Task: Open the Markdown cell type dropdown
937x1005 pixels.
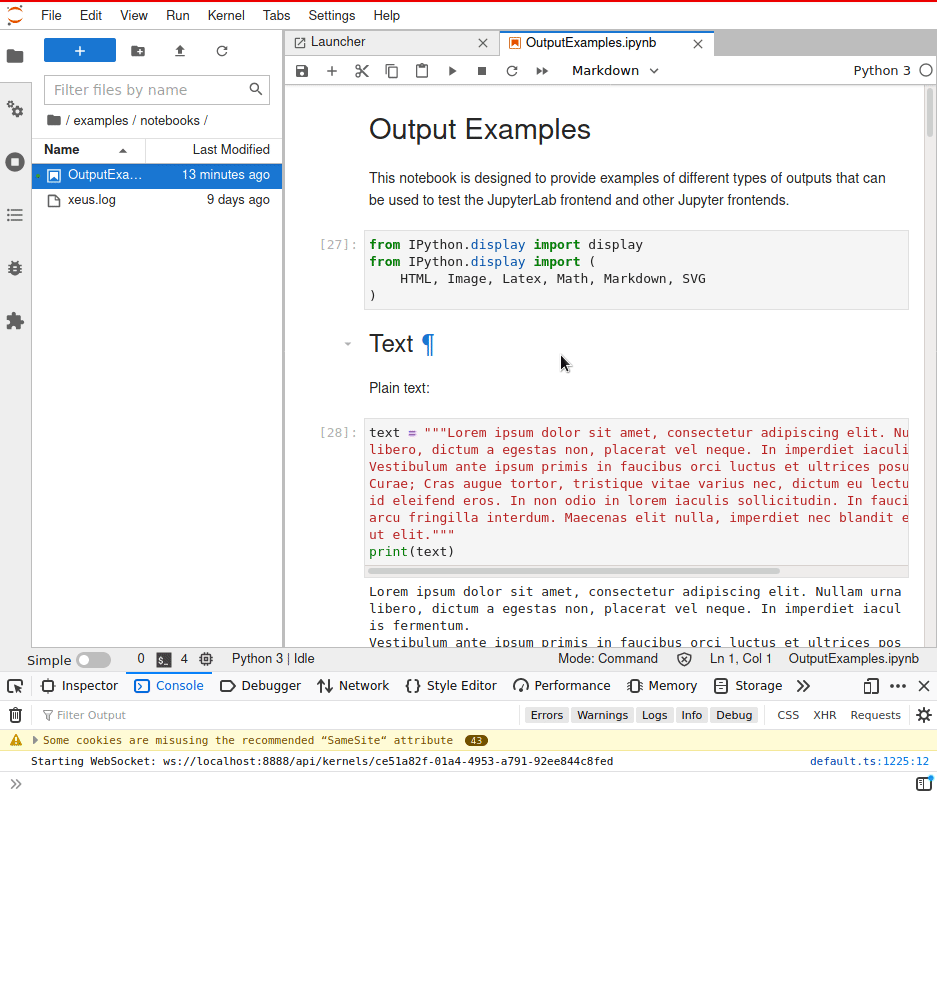Action: tap(615, 71)
